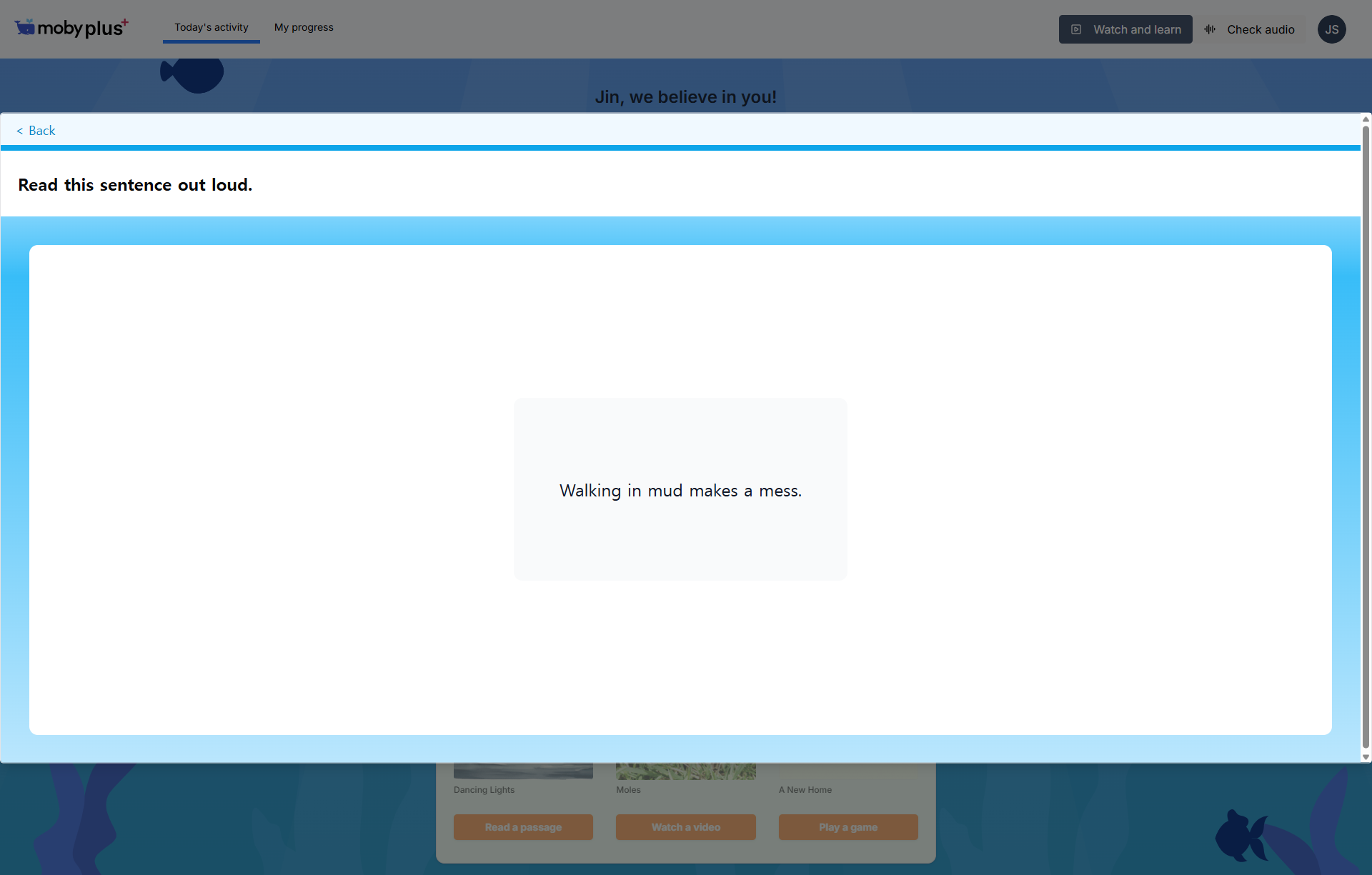
Task: Click the A New Home label
Action: [x=805, y=790]
